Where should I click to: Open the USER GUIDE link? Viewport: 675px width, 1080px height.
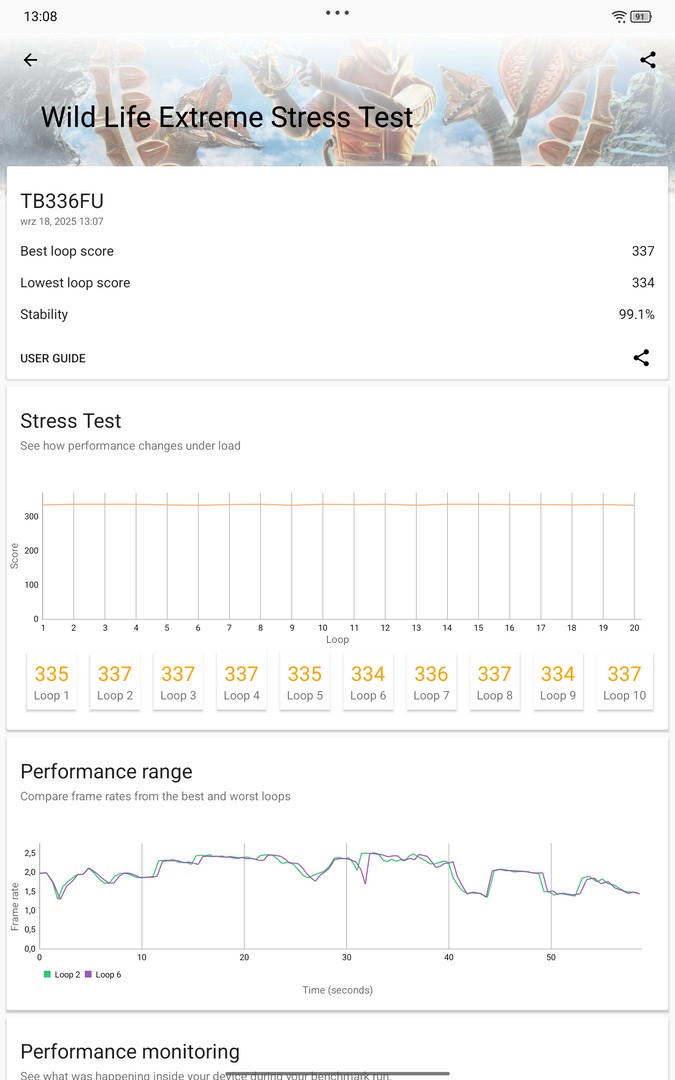pyautogui.click(x=53, y=358)
